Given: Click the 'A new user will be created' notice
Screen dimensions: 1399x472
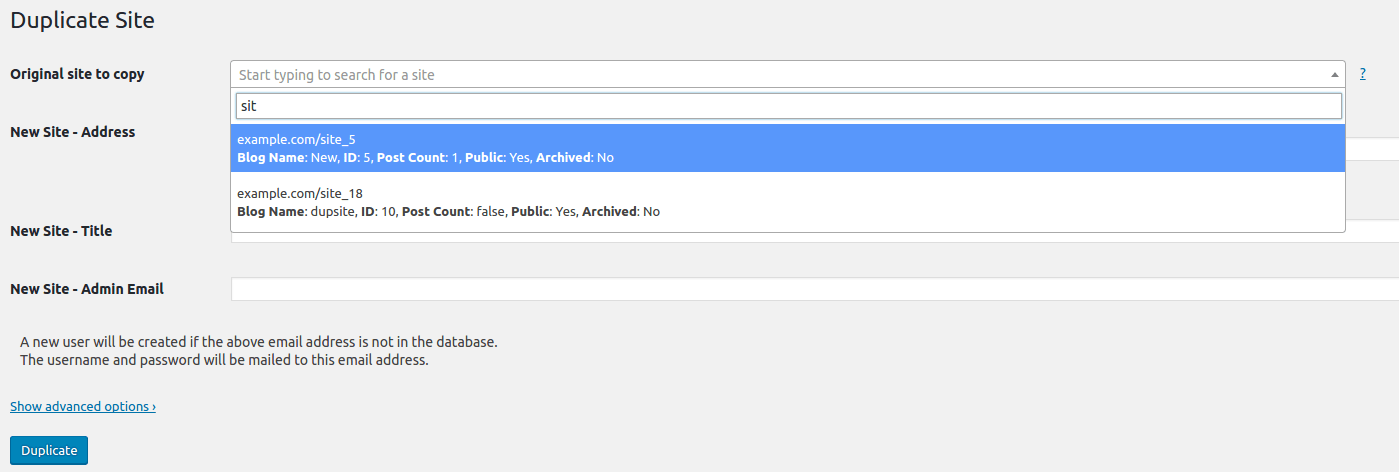Looking at the screenshot, I should pyautogui.click(x=259, y=341).
